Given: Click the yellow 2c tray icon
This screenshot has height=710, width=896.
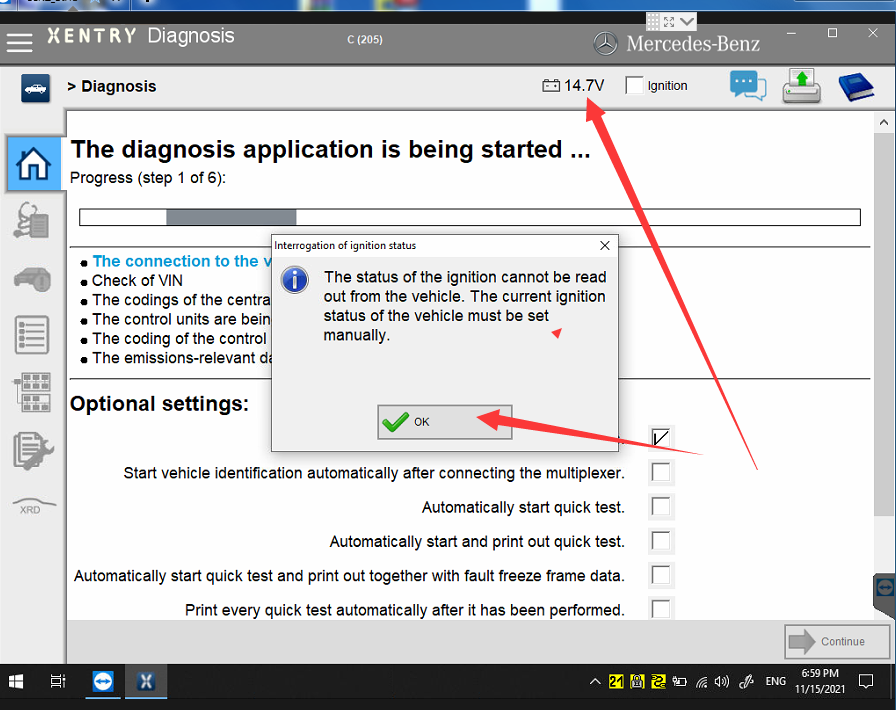Looking at the screenshot, I should (x=658, y=681).
